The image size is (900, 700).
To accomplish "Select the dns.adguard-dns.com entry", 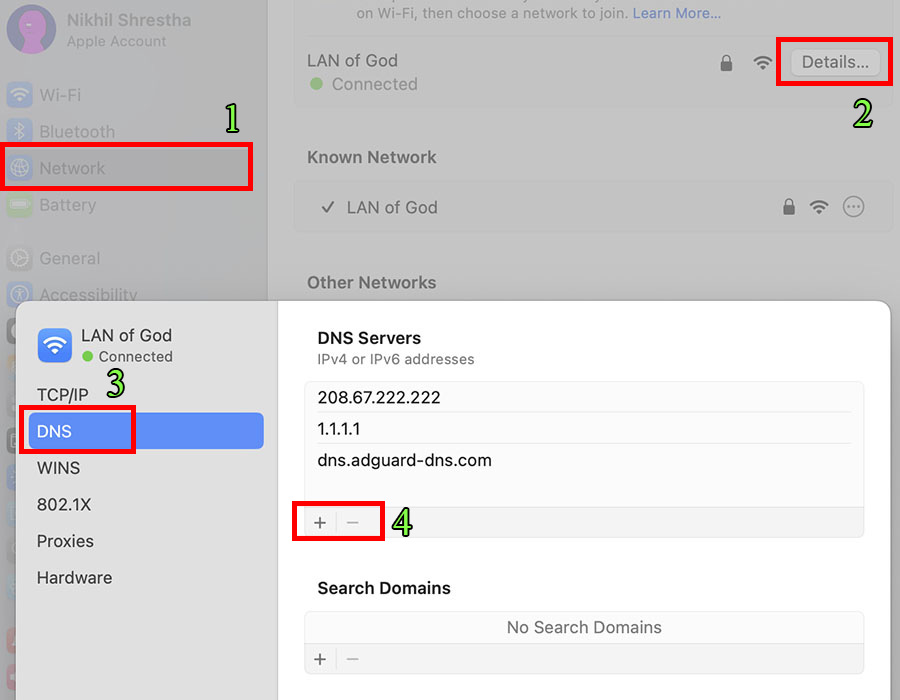I will [404, 460].
